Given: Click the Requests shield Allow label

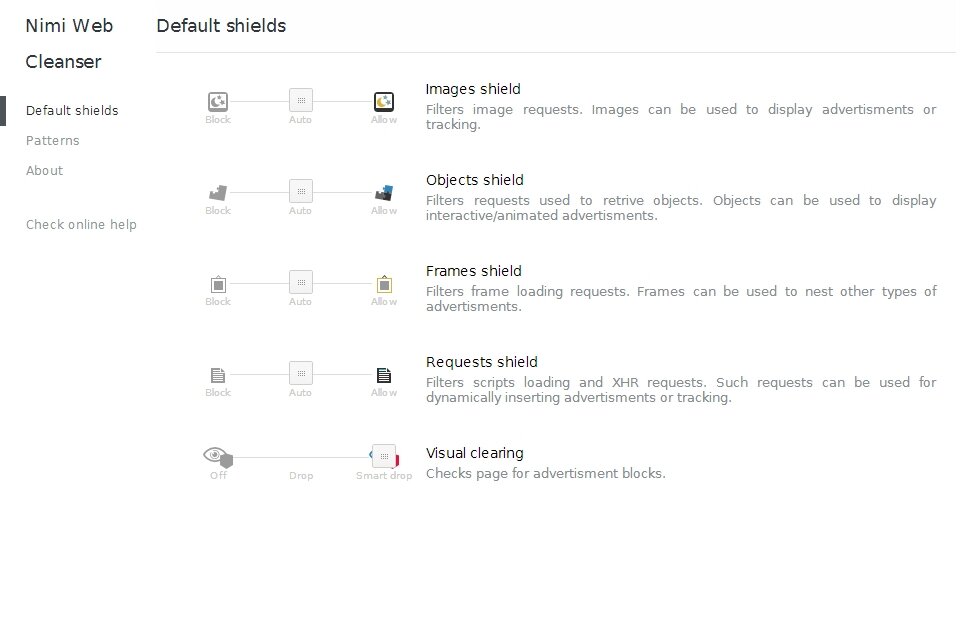Looking at the screenshot, I should pyautogui.click(x=384, y=392).
